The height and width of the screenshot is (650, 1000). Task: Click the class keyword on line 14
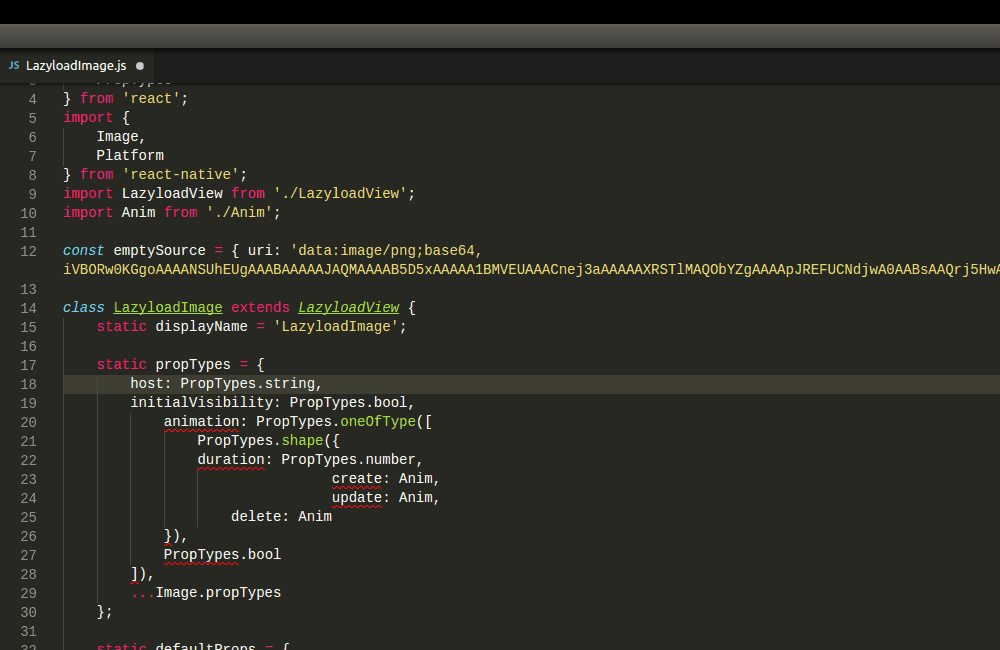click(x=84, y=307)
